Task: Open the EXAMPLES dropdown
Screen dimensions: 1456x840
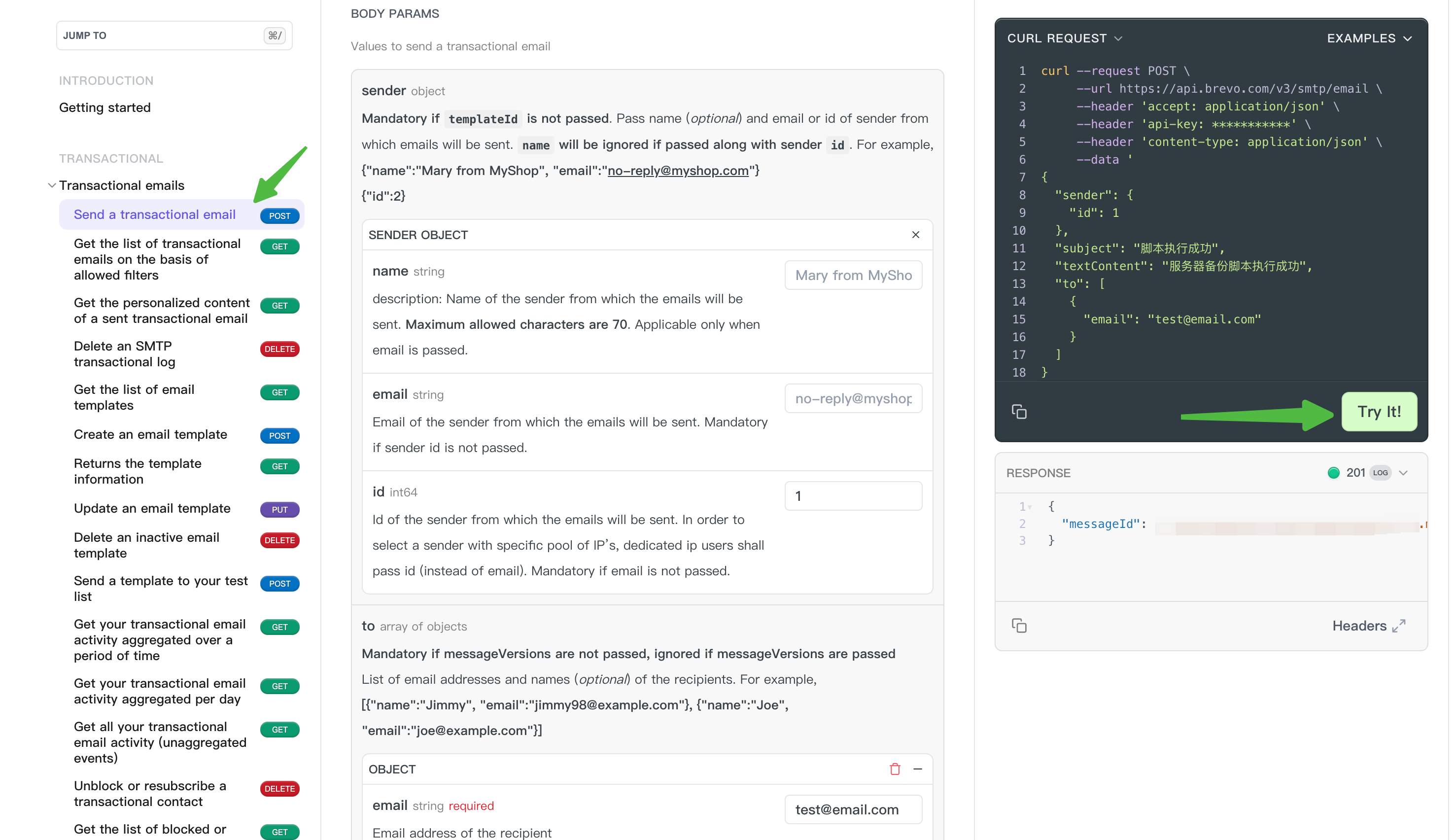Action: pos(1369,38)
